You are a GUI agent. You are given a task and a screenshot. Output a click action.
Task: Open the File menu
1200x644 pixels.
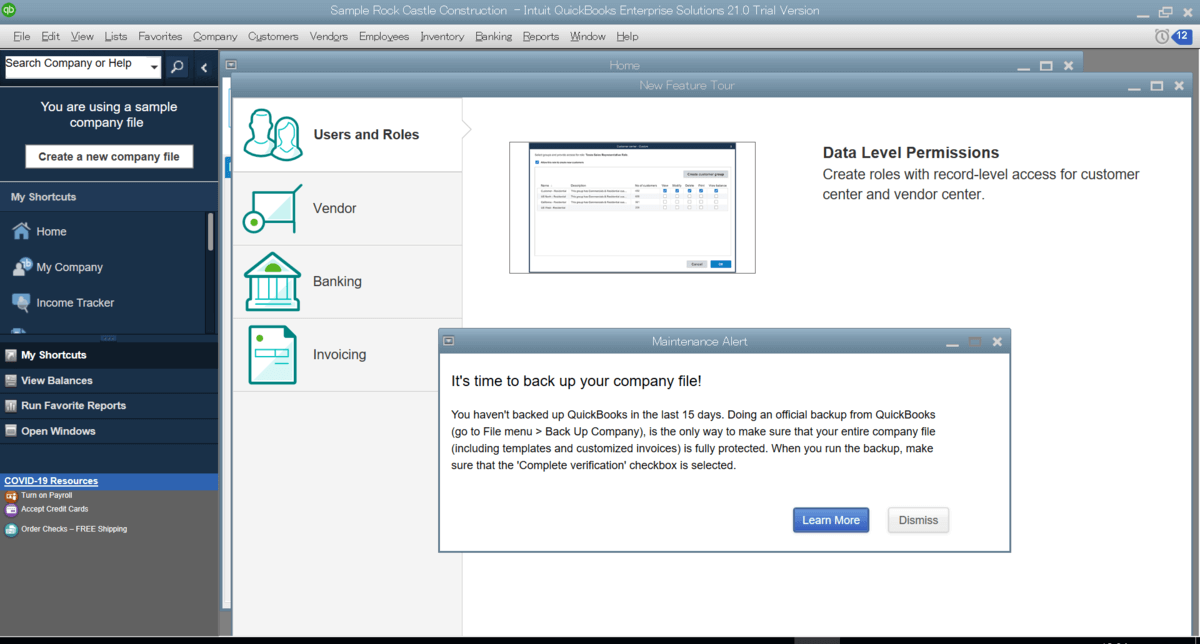pyautogui.click(x=22, y=36)
